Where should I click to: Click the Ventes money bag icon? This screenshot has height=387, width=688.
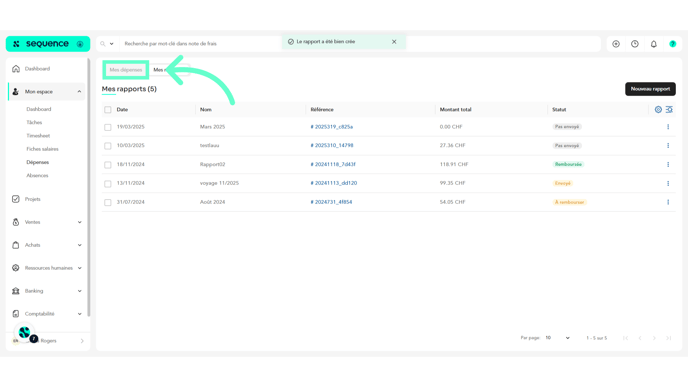16,222
